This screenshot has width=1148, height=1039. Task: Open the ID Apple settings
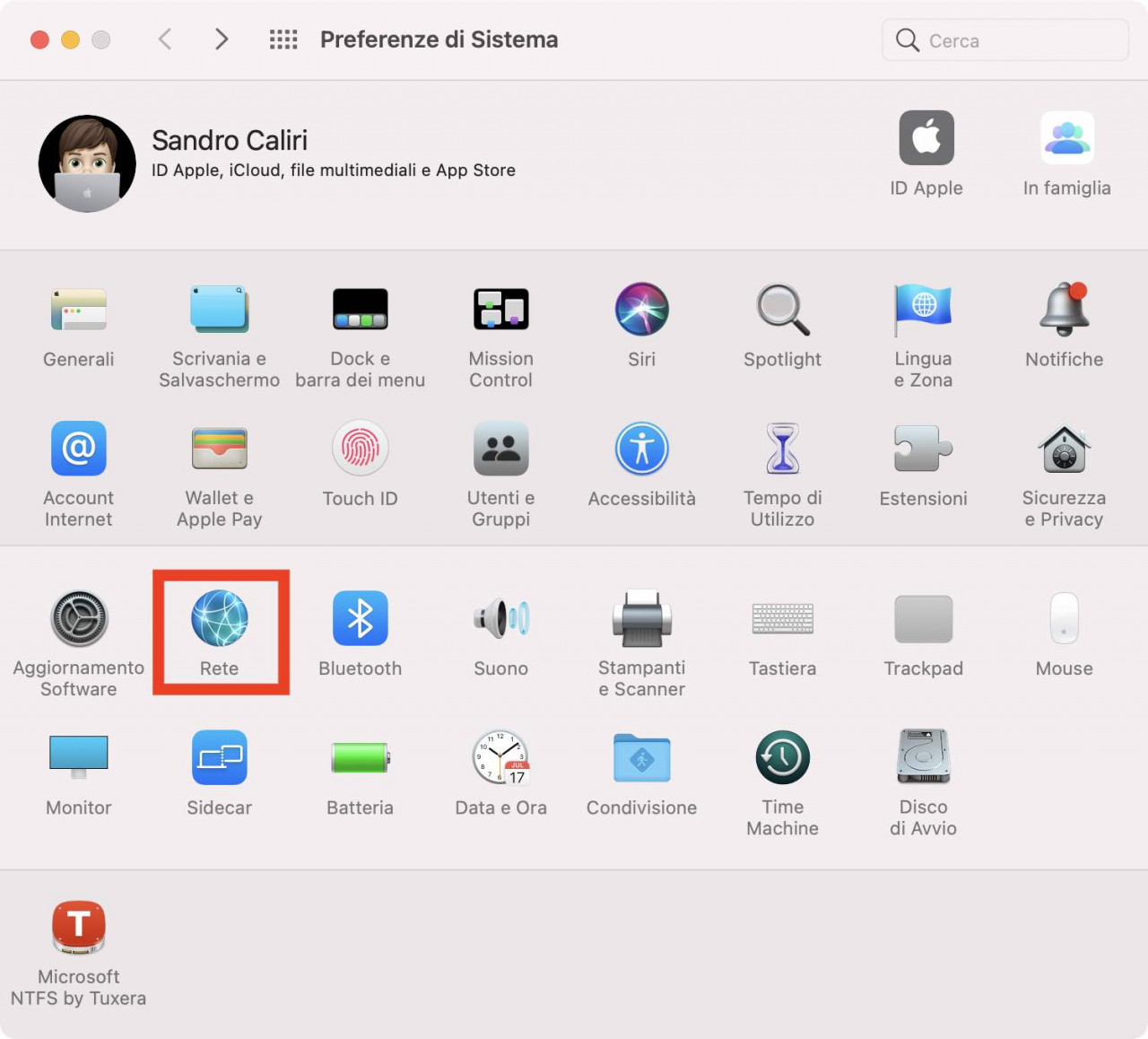926,139
